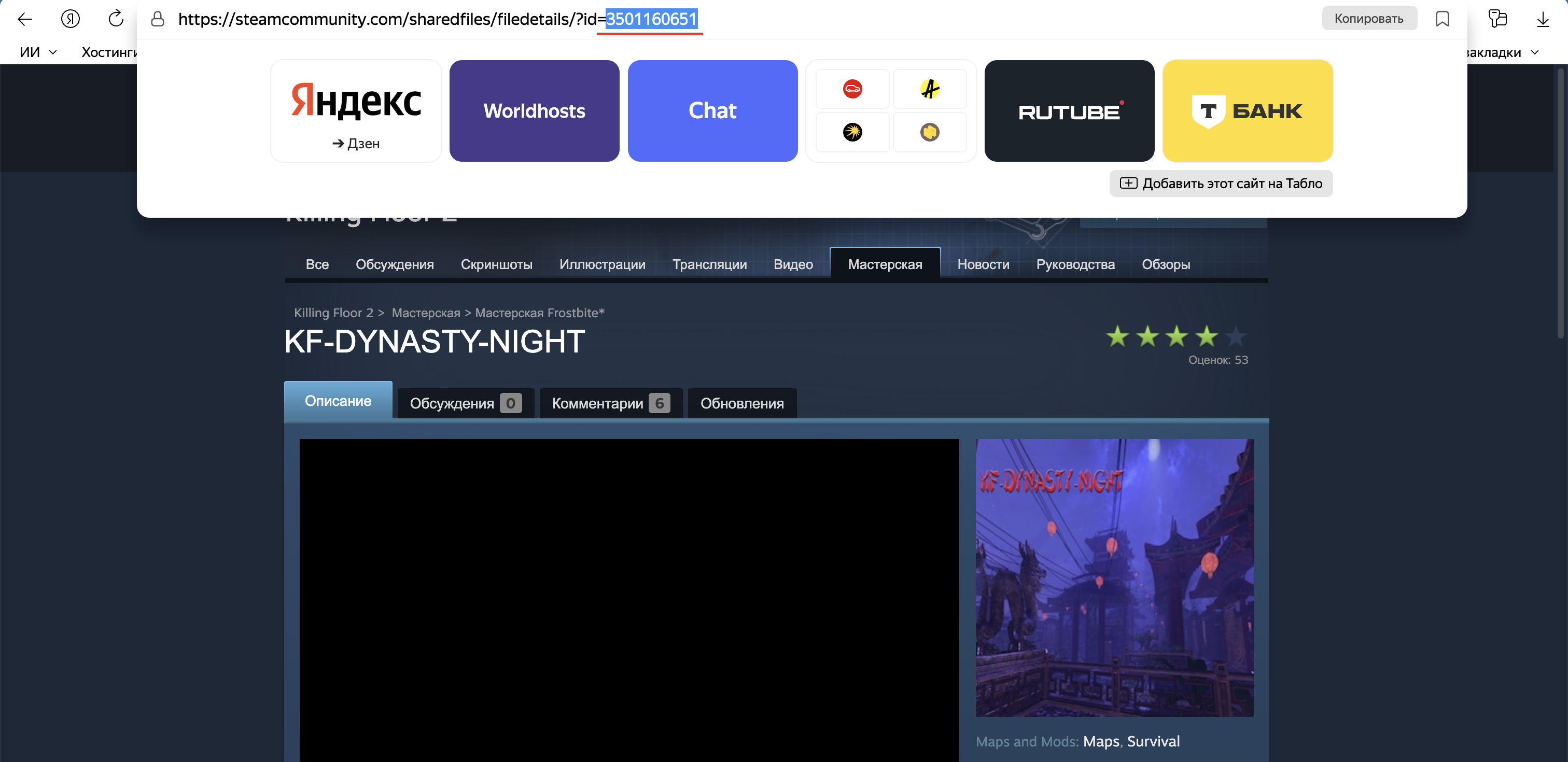Open the Обновления tab
Image resolution: width=1568 pixels, height=762 pixels.
click(741, 403)
